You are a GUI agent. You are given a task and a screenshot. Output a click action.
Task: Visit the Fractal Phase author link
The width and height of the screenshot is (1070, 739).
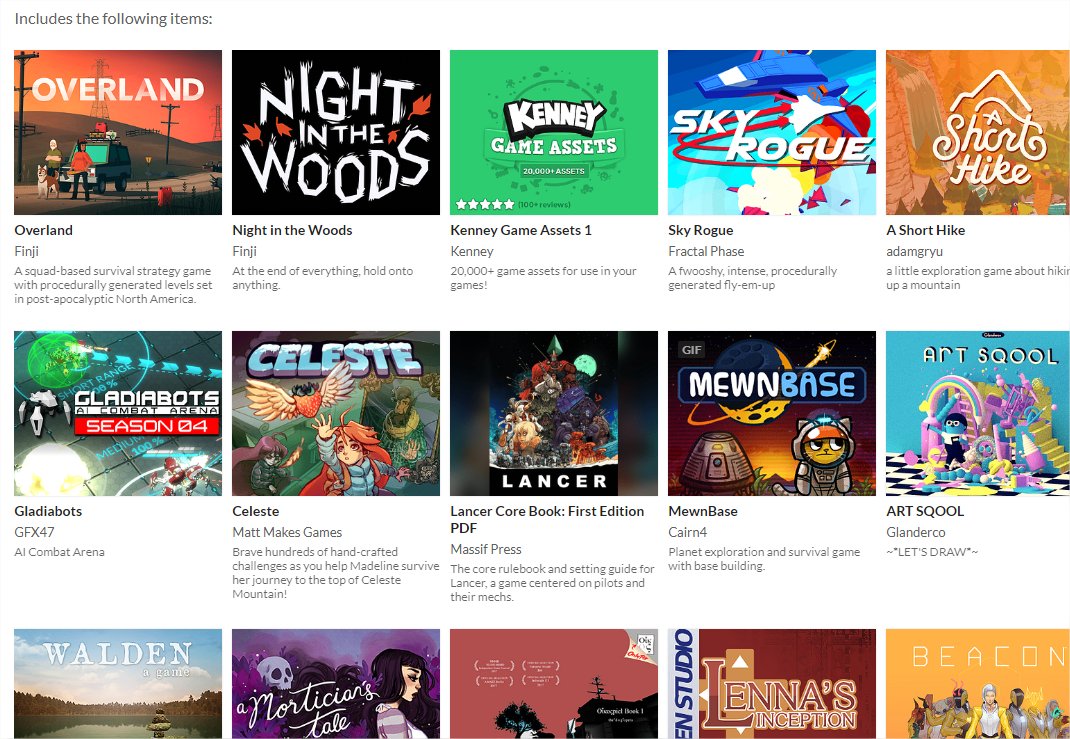706,251
